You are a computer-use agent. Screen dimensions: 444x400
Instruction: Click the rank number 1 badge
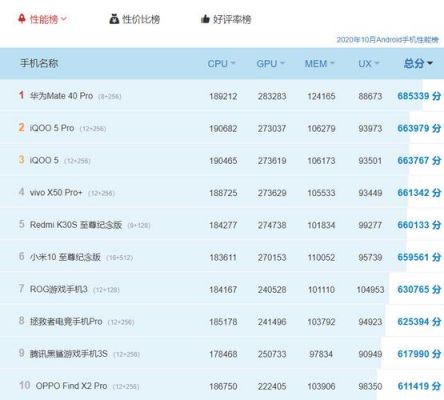coord(21,95)
